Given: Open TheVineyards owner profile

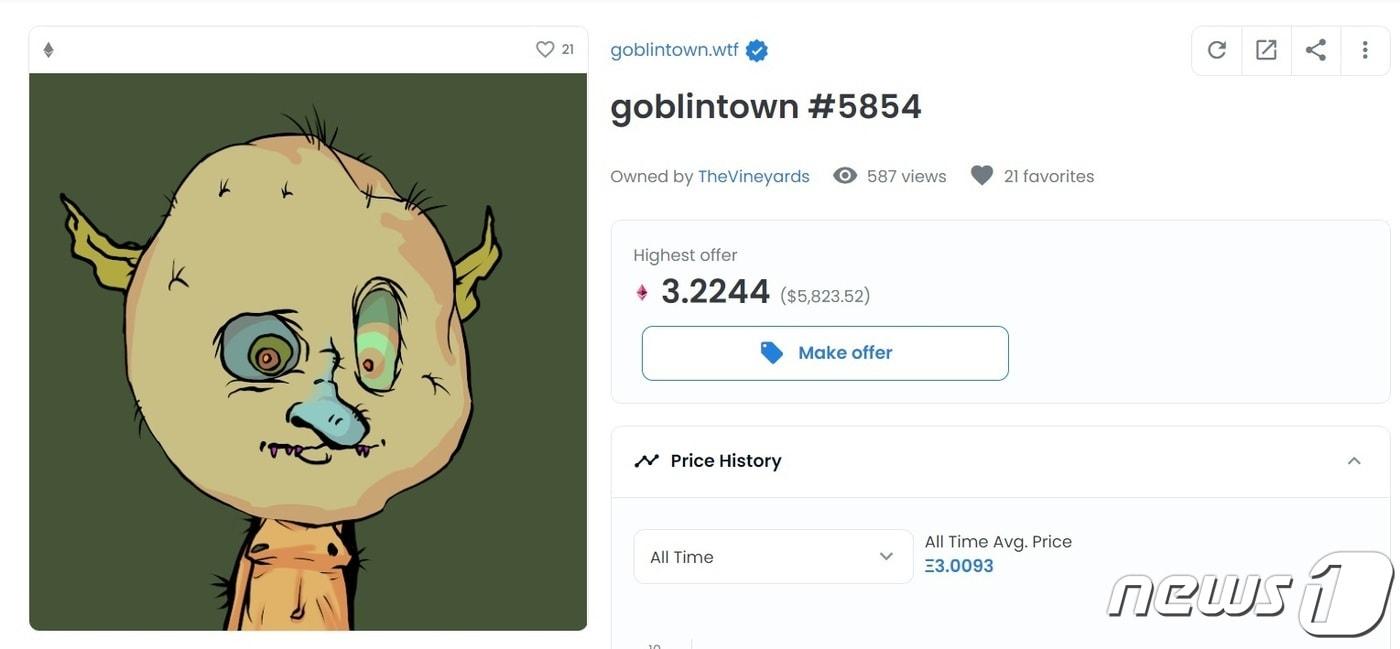Looking at the screenshot, I should [754, 176].
